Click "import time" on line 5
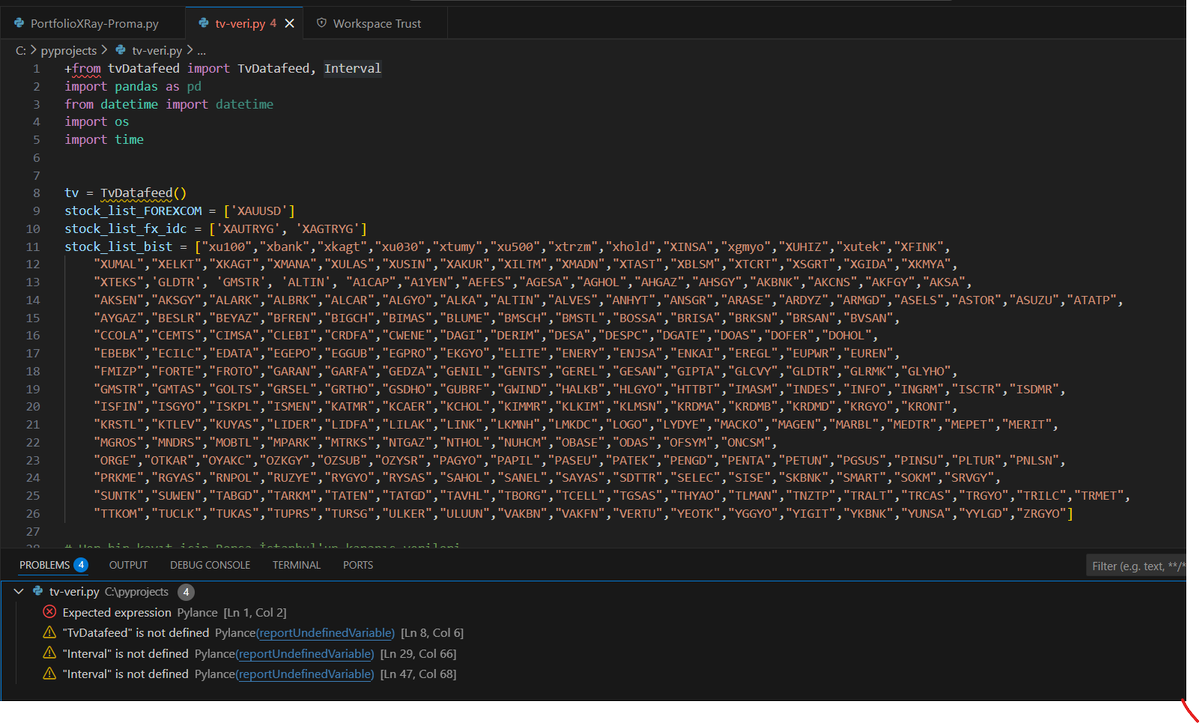This screenshot has height=723, width=1200. (104, 140)
